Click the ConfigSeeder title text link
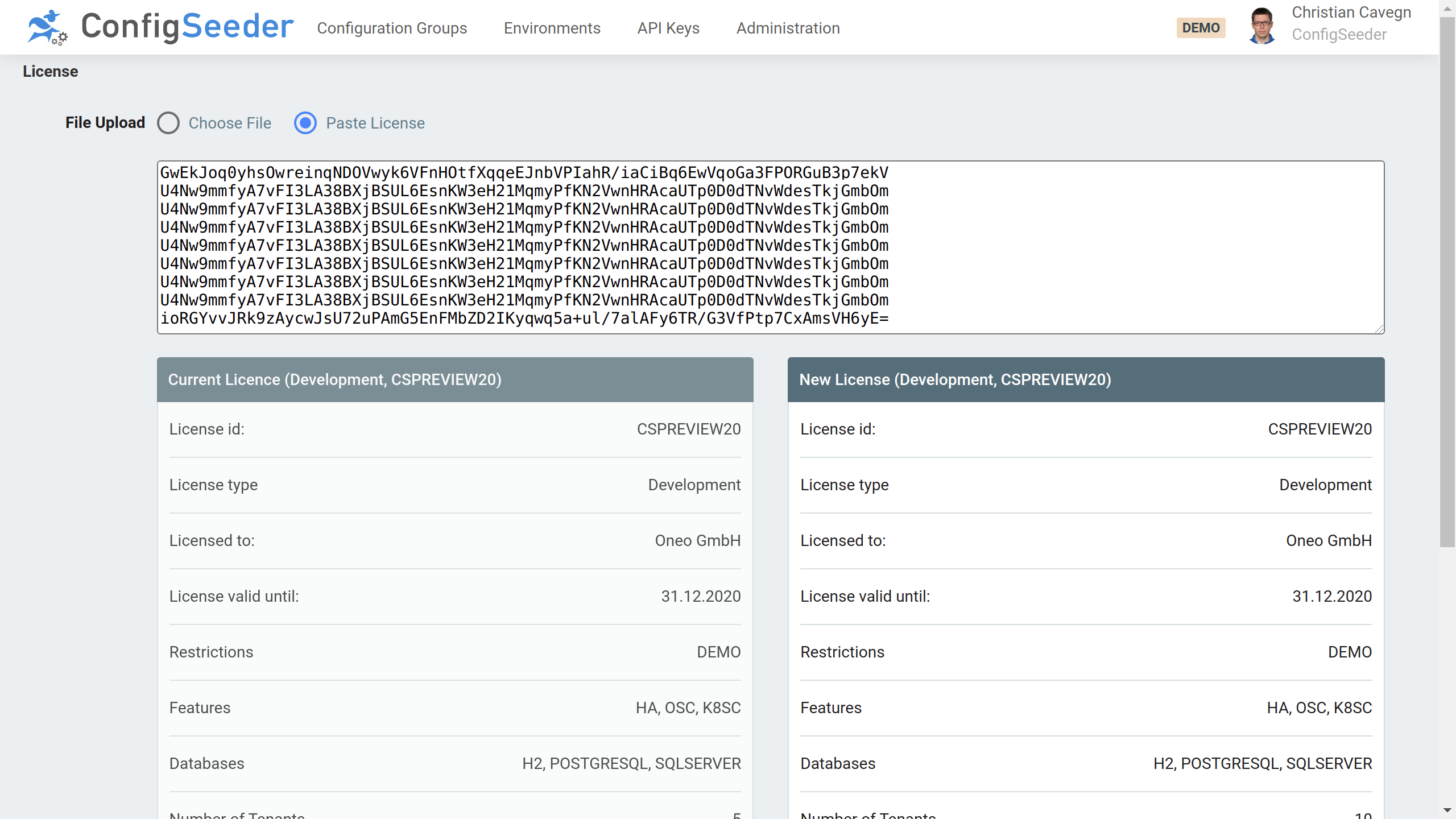Screen dimensions: 1456x819 [x=187, y=26]
